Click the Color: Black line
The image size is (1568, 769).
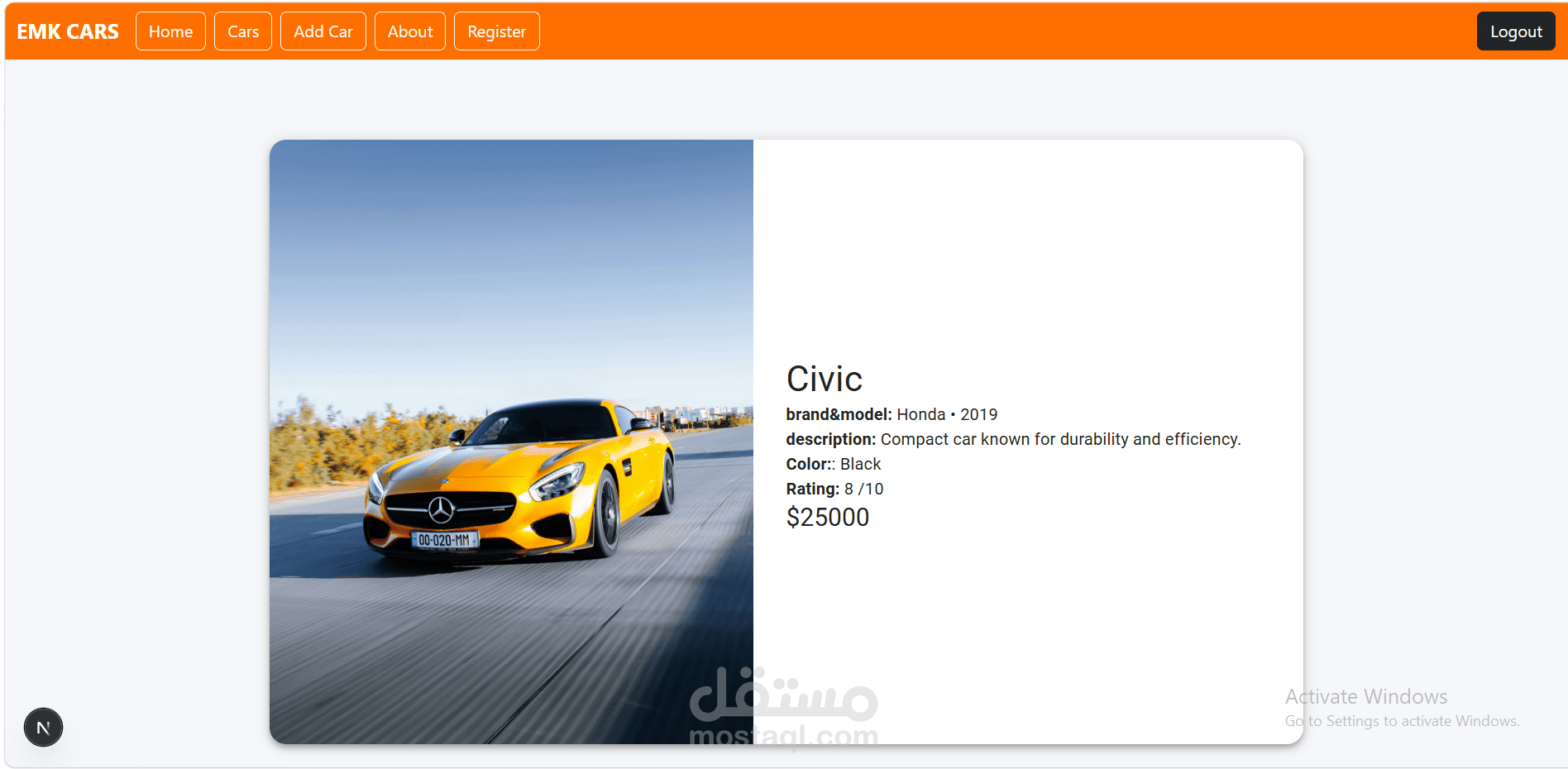click(834, 464)
